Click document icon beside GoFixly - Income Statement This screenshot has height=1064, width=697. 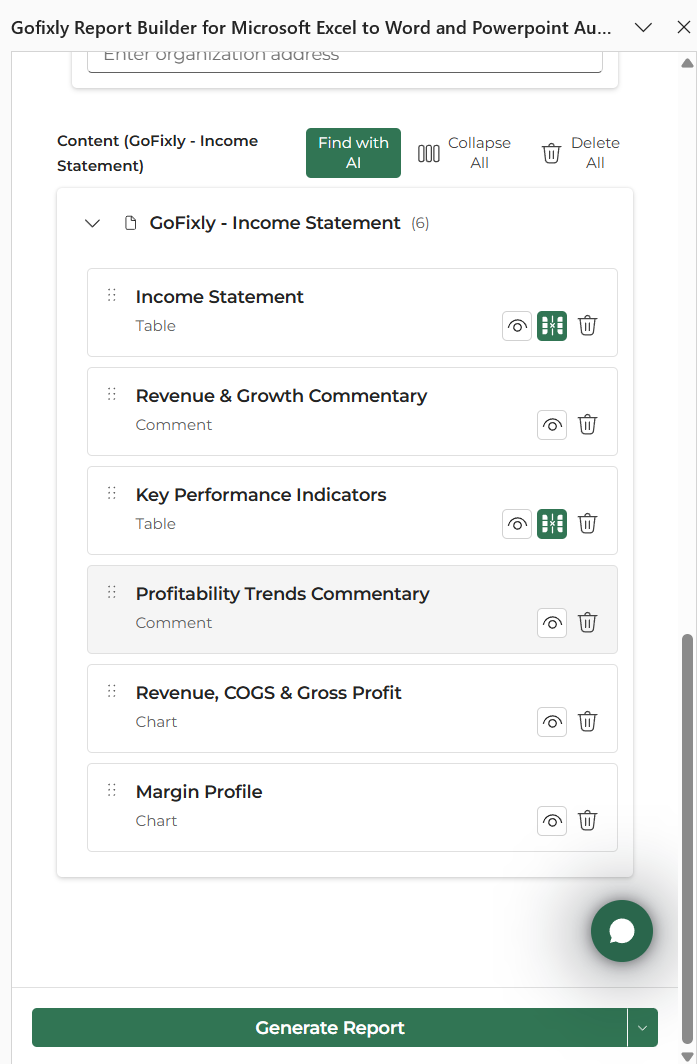coord(131,223)
